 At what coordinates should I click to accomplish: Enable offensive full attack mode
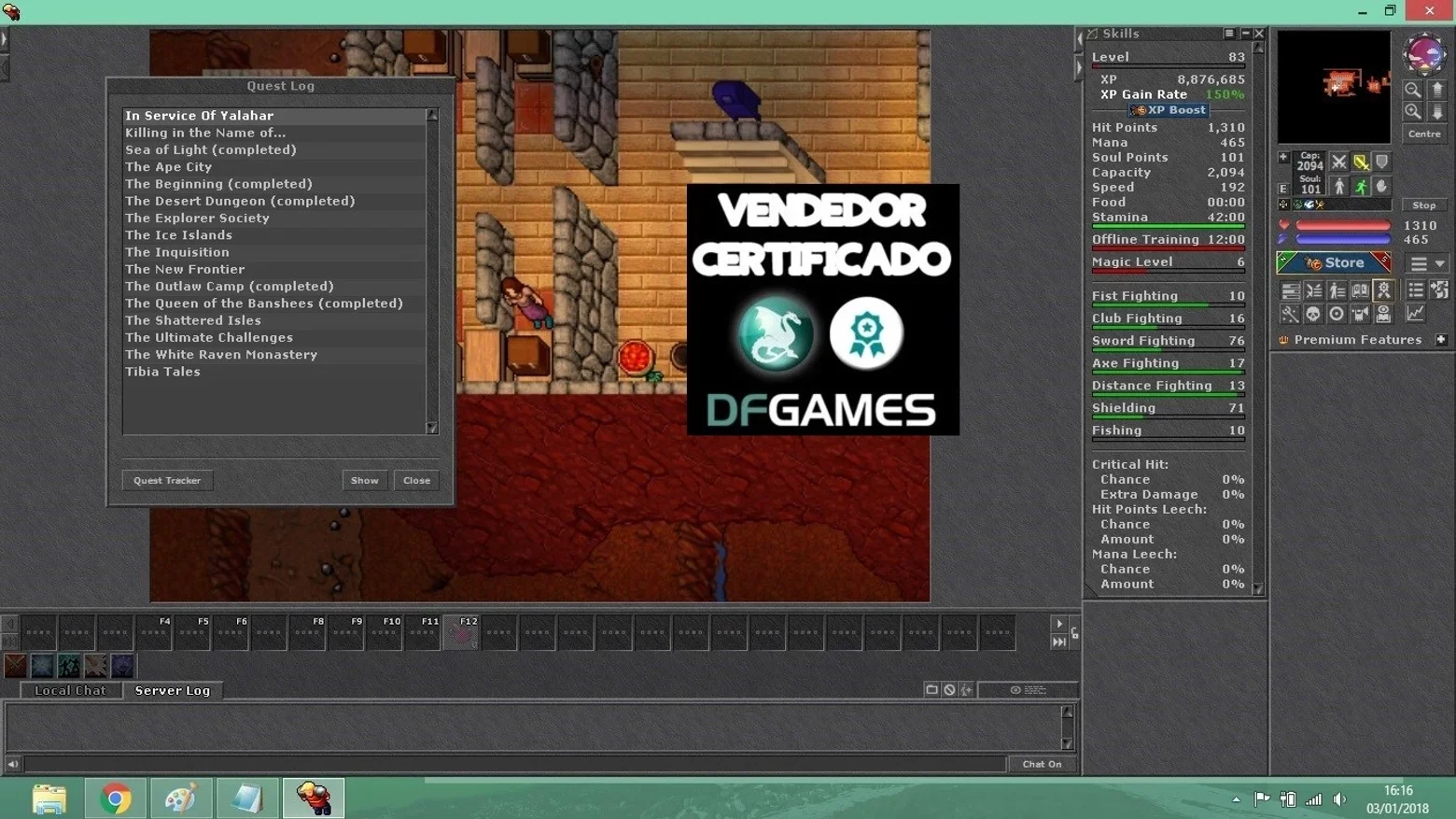pyautogui.click(x=1339, y=162)
